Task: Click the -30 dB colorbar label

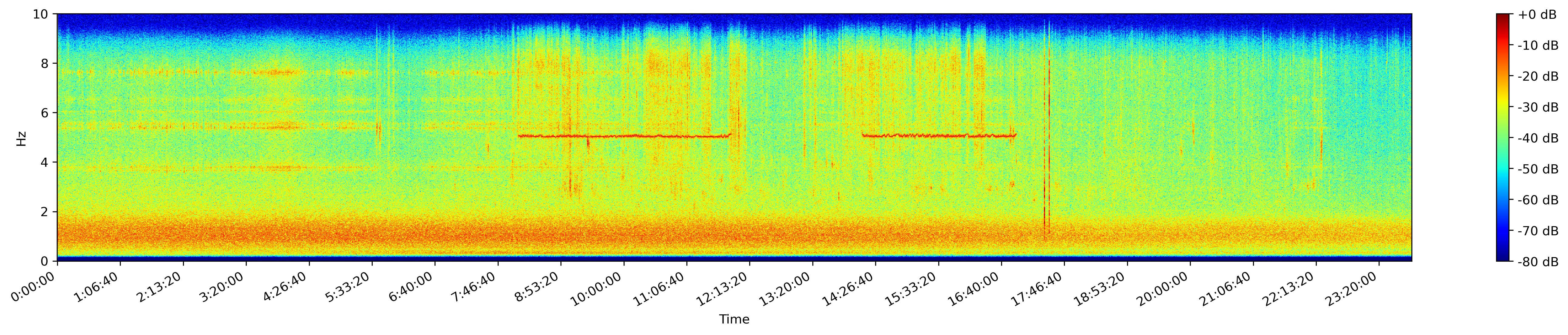Action: click(x=1538, y=108)
